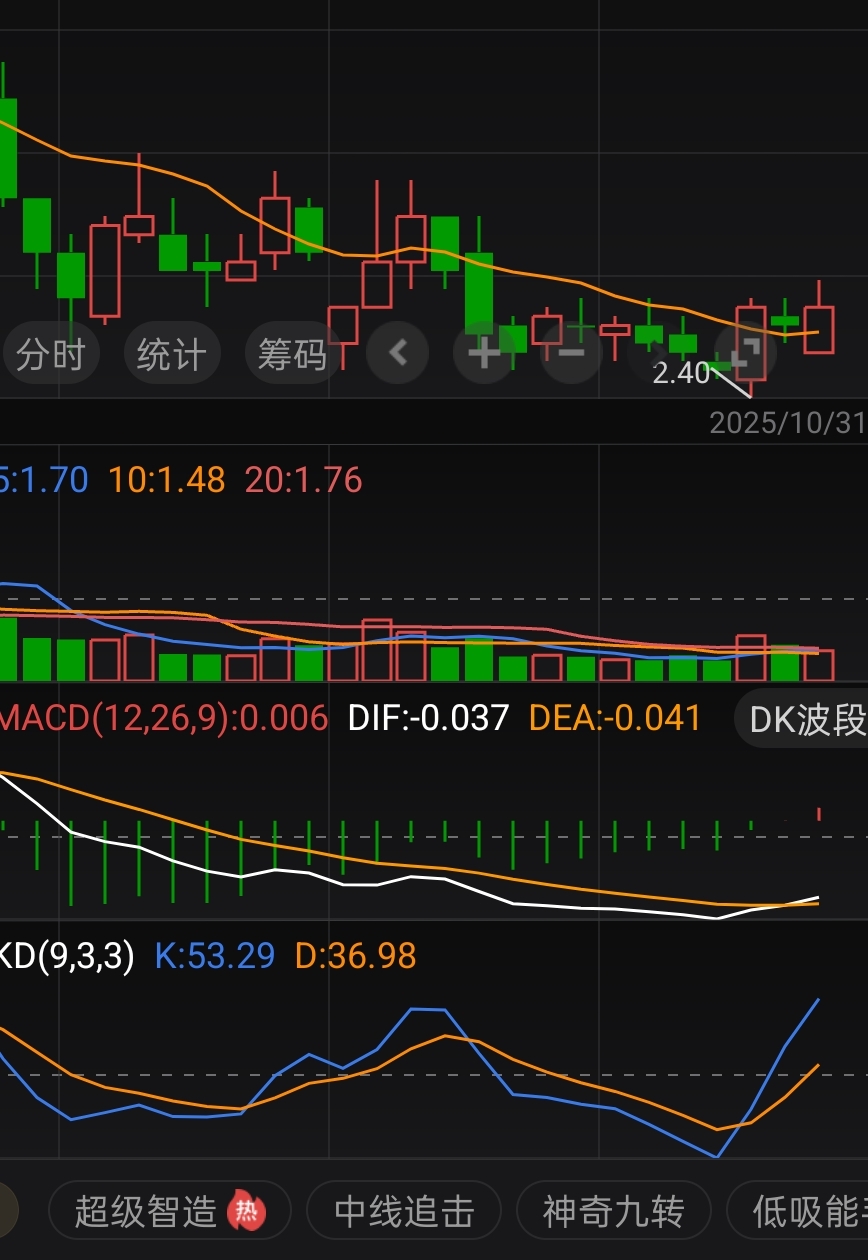
Task: Tap the KD blue line's latest point
Action: [x=819, y=999]
